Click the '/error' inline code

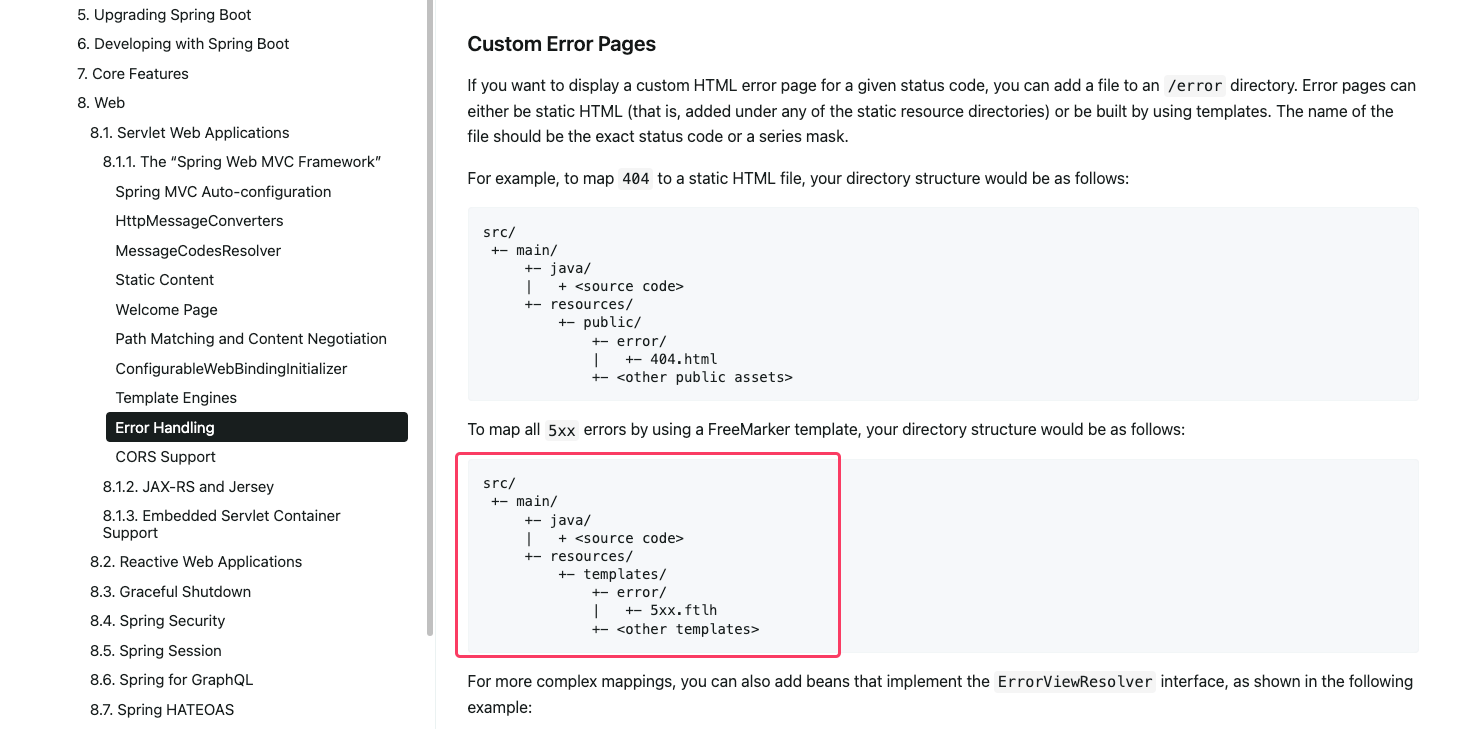1195,86
